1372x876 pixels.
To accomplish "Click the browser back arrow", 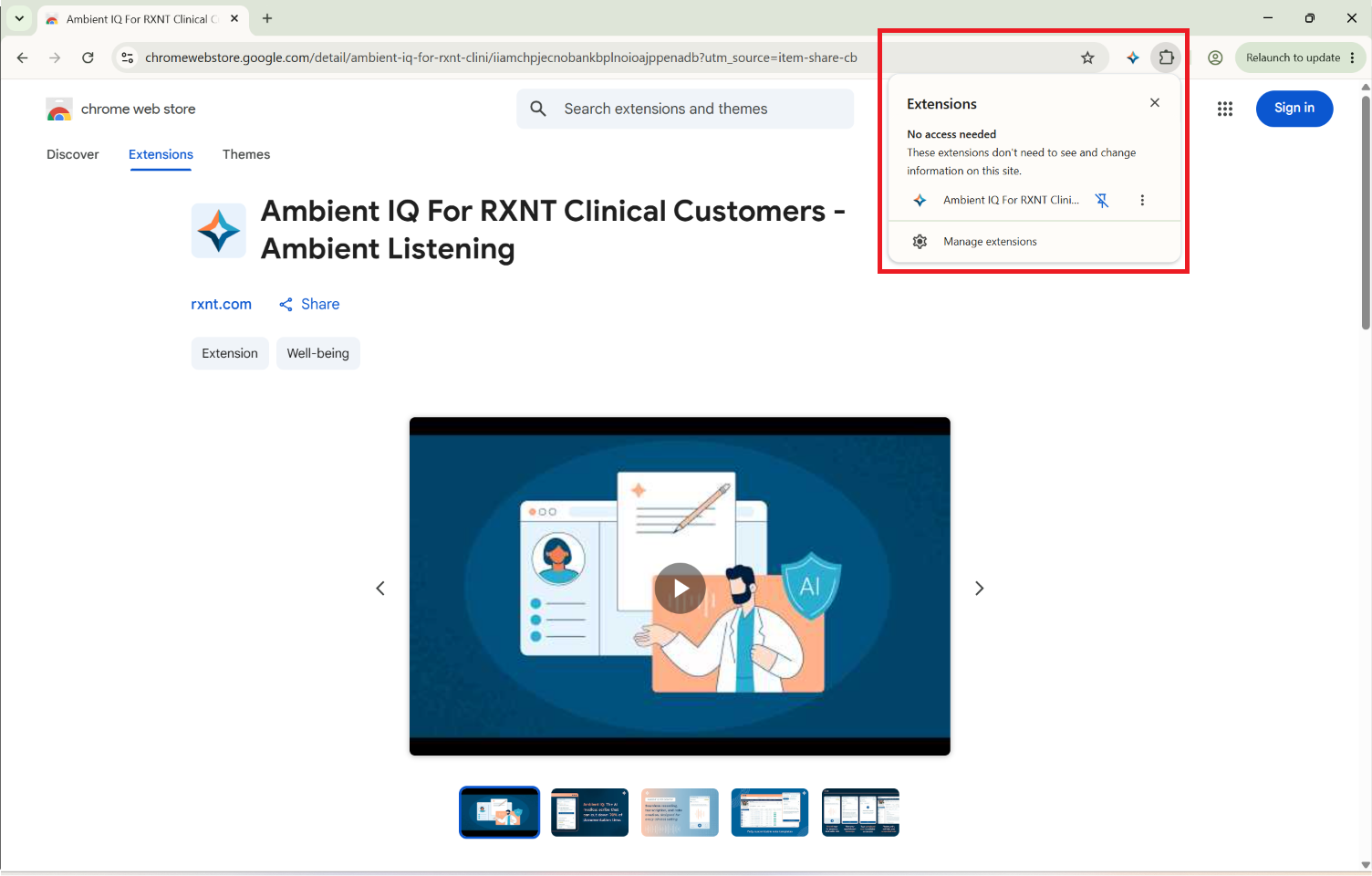I will point(22,57).
